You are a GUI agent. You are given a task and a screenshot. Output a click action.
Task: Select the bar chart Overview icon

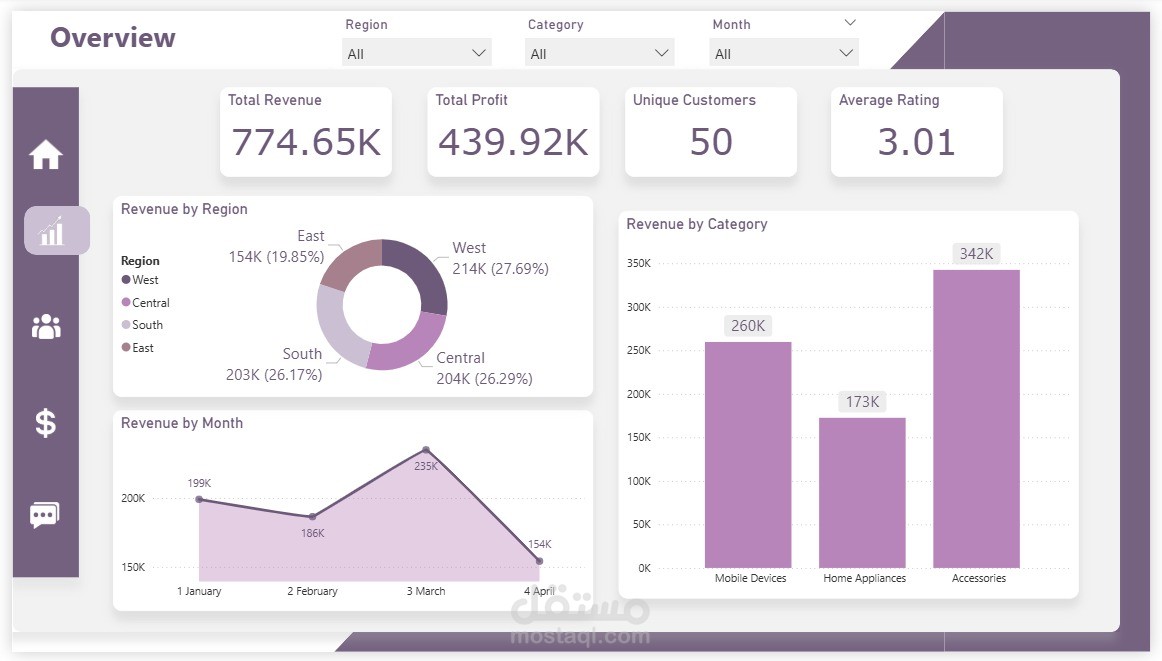point(57,230)
